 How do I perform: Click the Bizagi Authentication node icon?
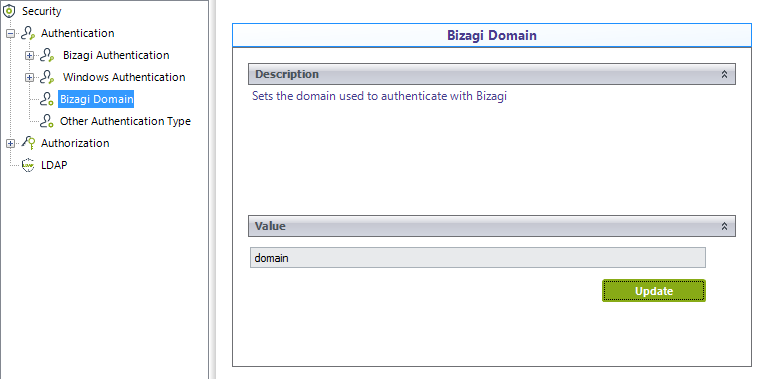click(x=47, y=55)
